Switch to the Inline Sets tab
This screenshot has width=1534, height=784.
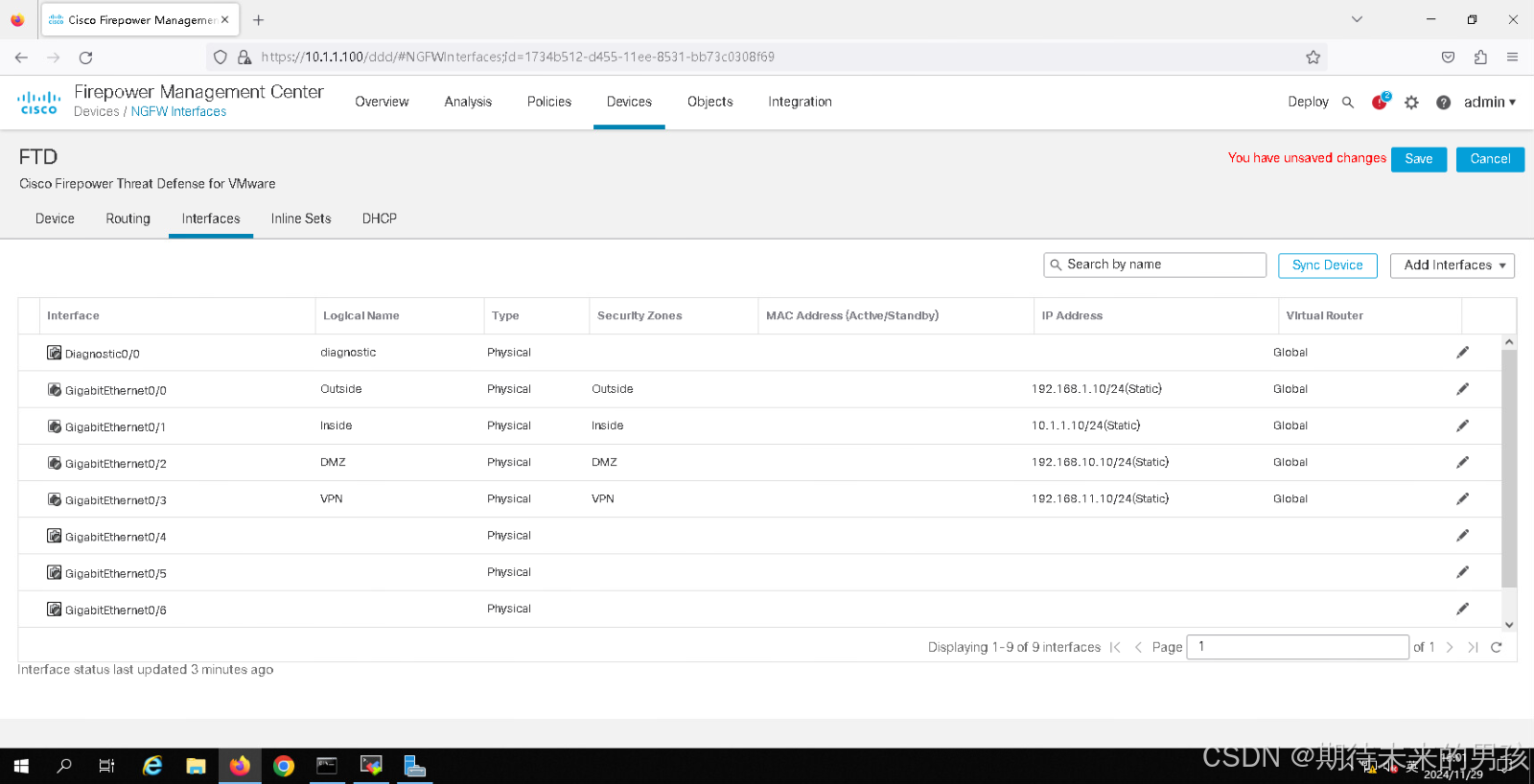click(301, 219)
